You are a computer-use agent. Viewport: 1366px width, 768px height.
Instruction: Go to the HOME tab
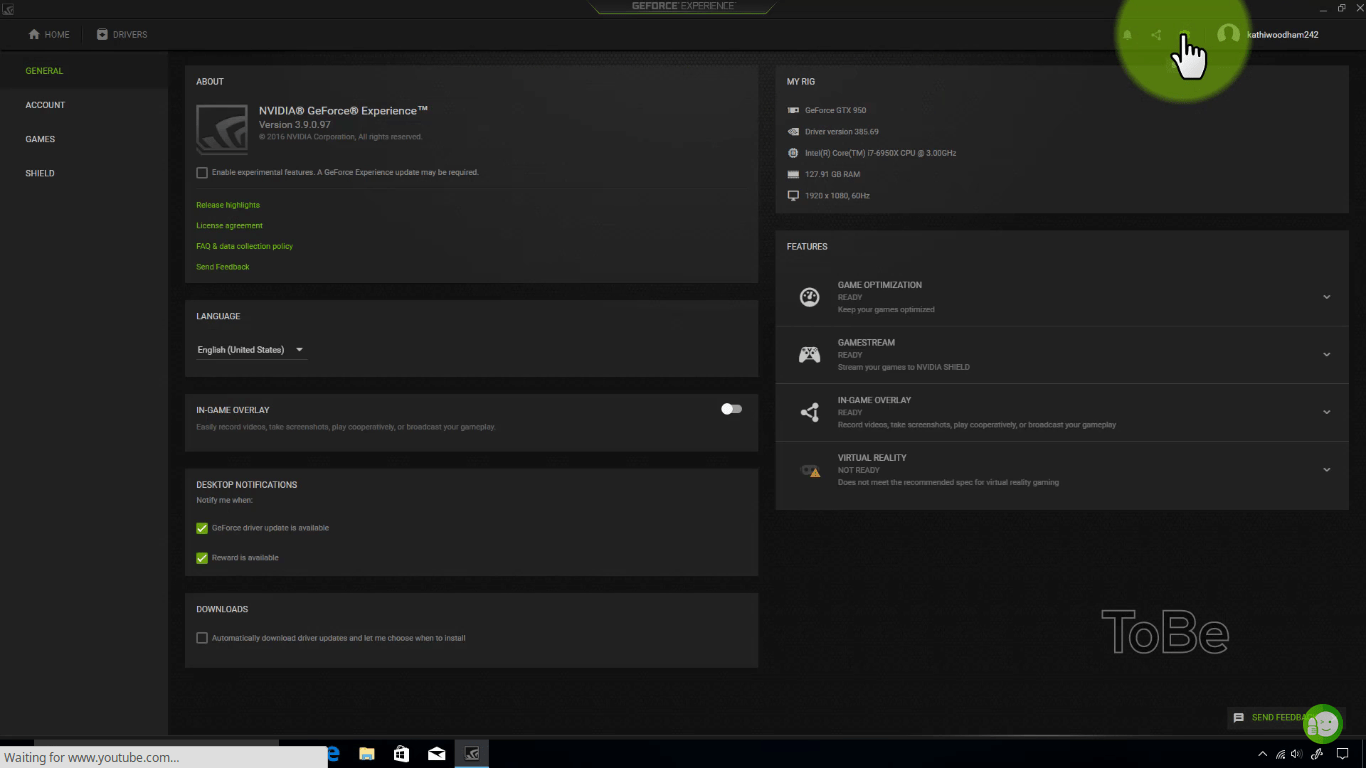click(x=49, y=35)
